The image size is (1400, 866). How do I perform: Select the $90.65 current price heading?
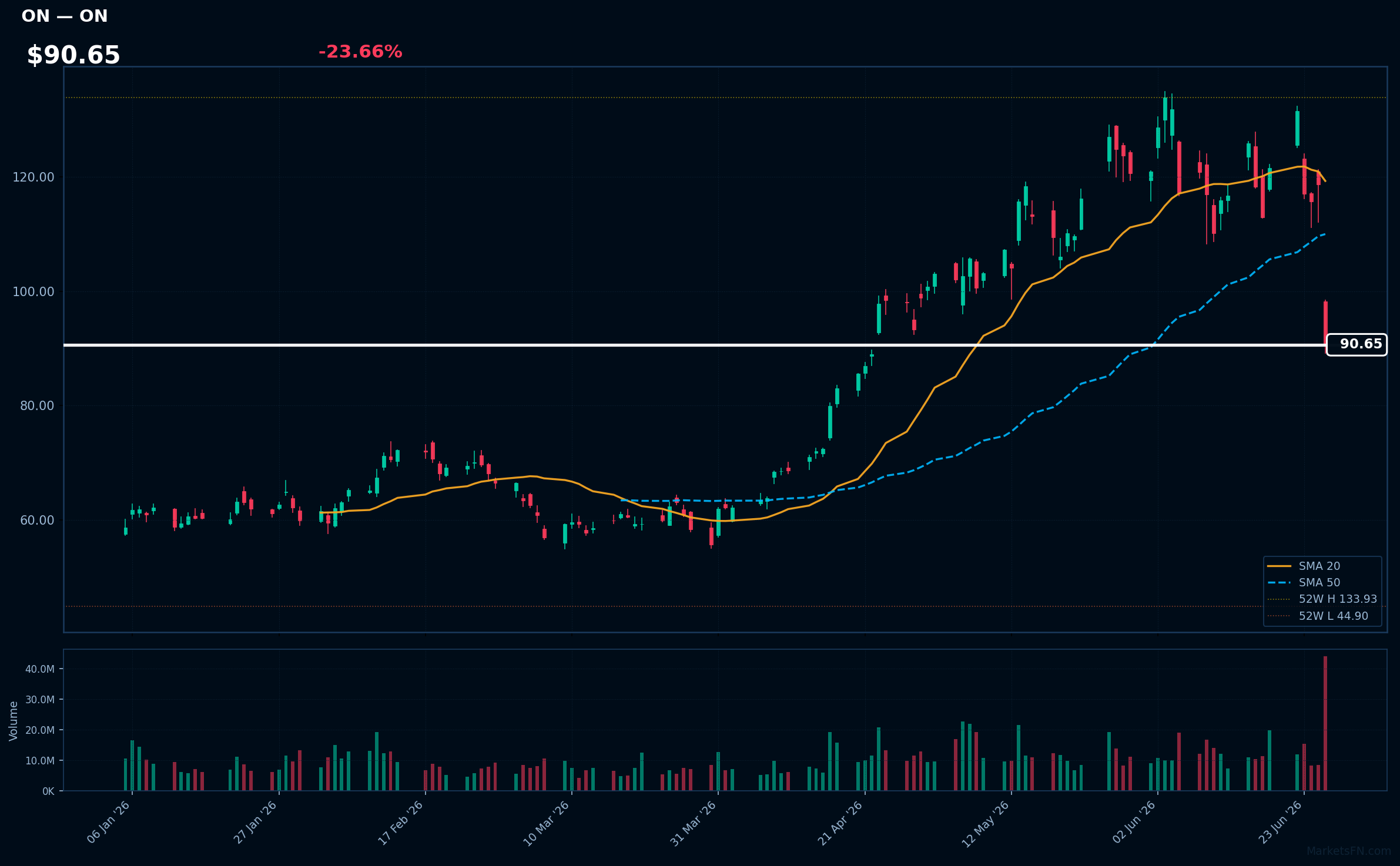[x=73, y=55]
